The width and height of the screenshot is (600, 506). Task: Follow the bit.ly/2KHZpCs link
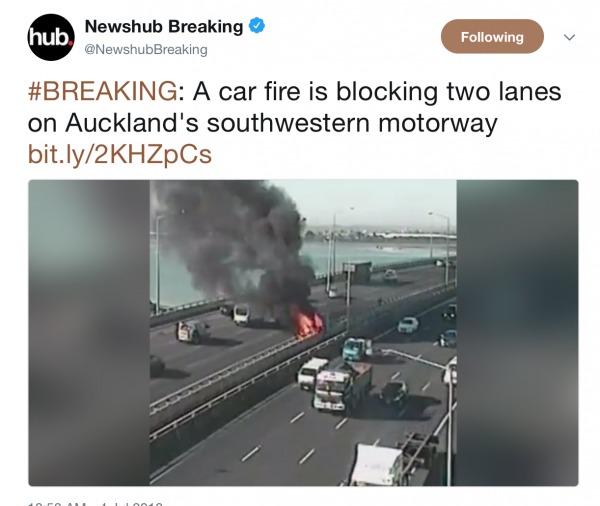[x=120, y=154]
